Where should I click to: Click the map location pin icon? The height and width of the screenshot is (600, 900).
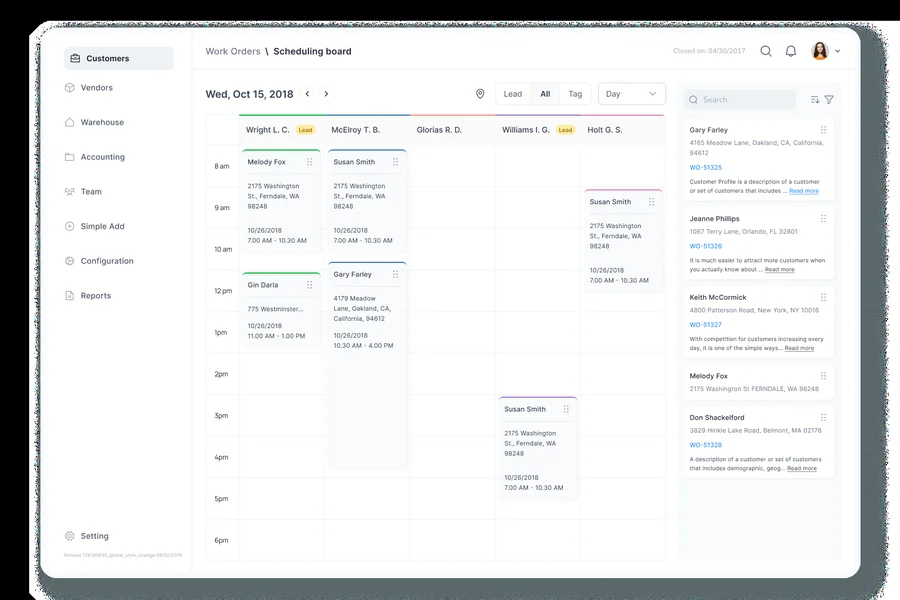480,94
